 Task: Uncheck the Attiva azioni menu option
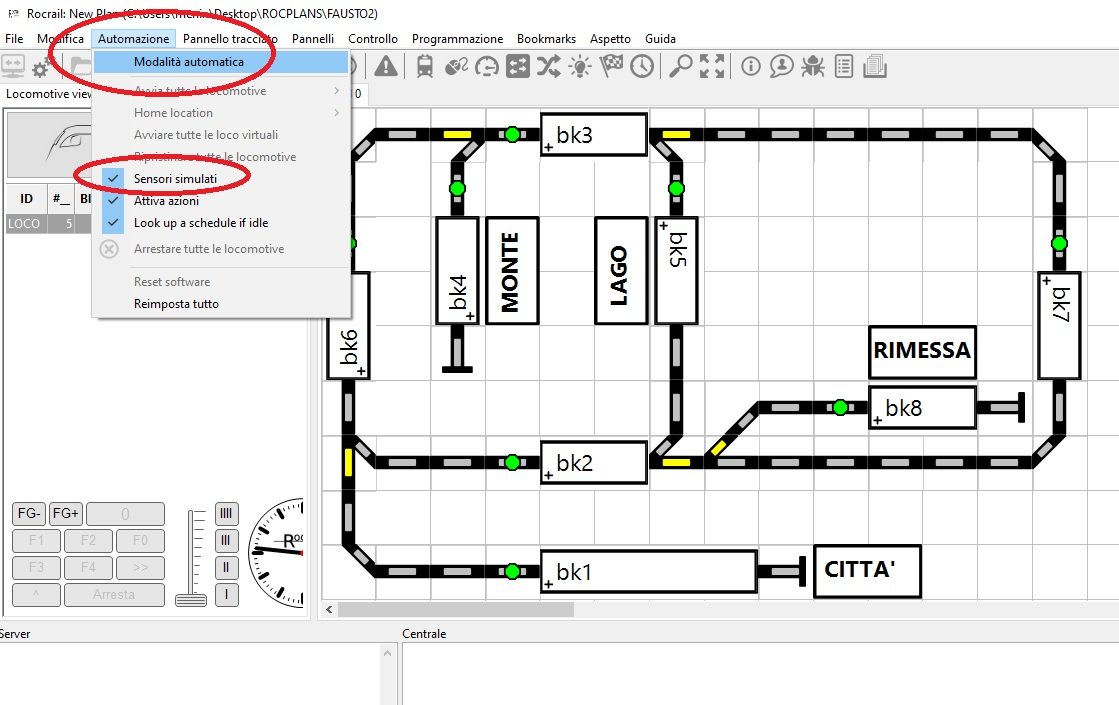pyautogui.click(x=166, y=201)
